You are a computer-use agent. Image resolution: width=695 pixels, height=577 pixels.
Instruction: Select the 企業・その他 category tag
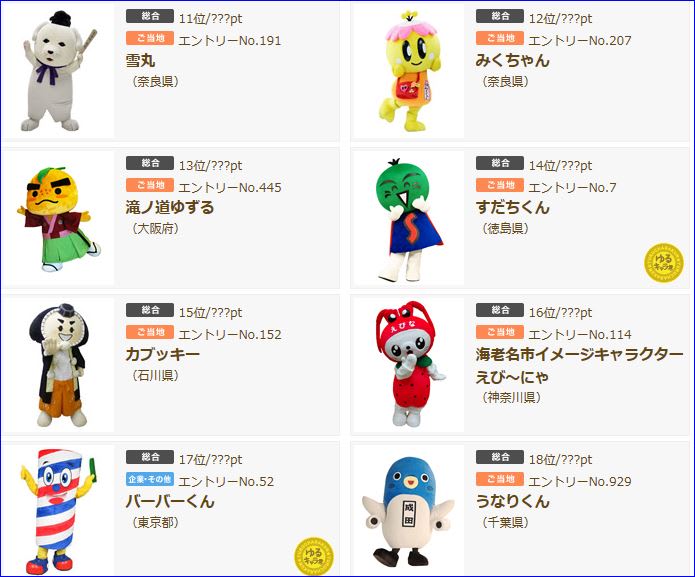point(149,479)
